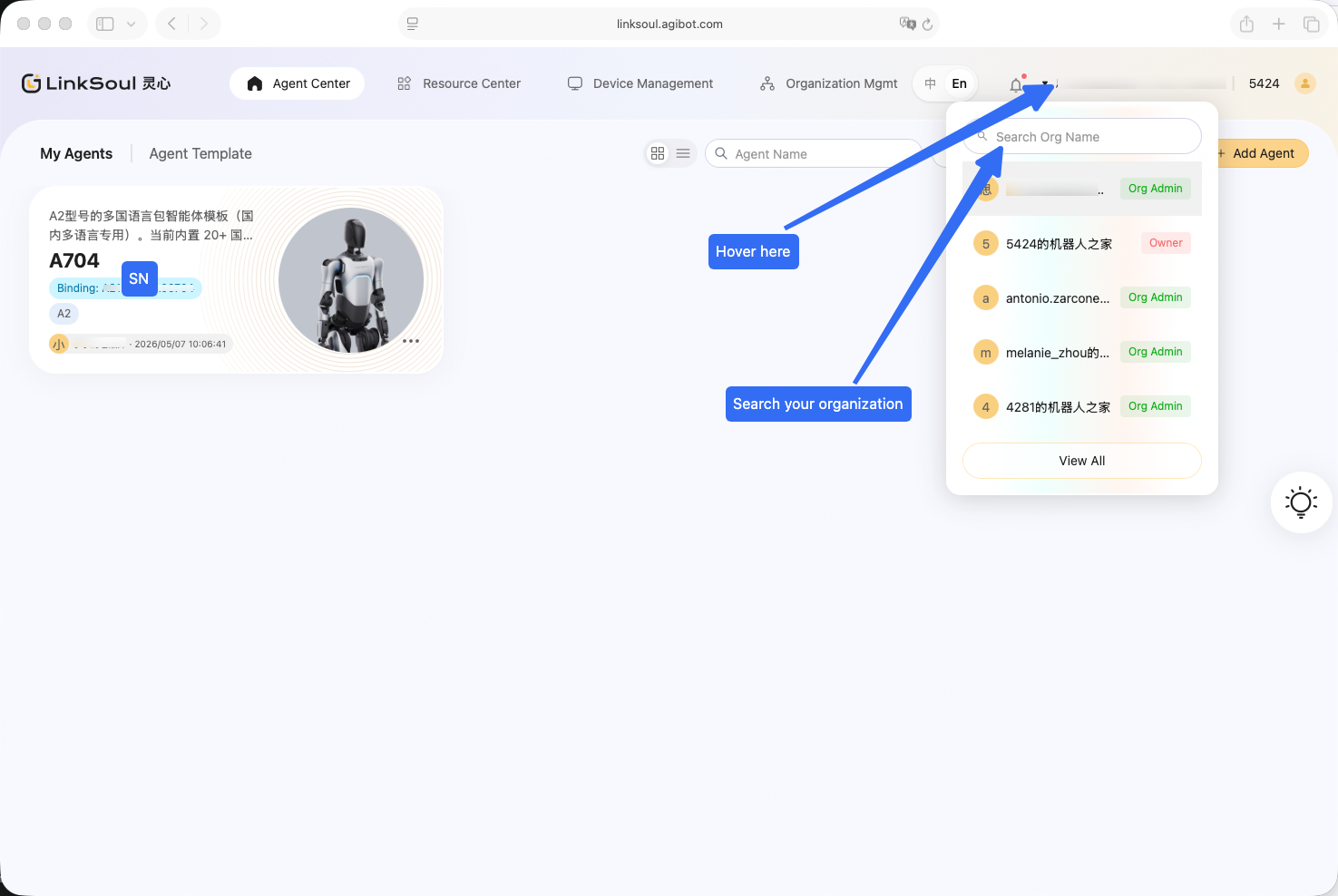Viewport: 1338px width, 896px height.
Task: Click the user avatar icon
Action: coord(1305,83)
